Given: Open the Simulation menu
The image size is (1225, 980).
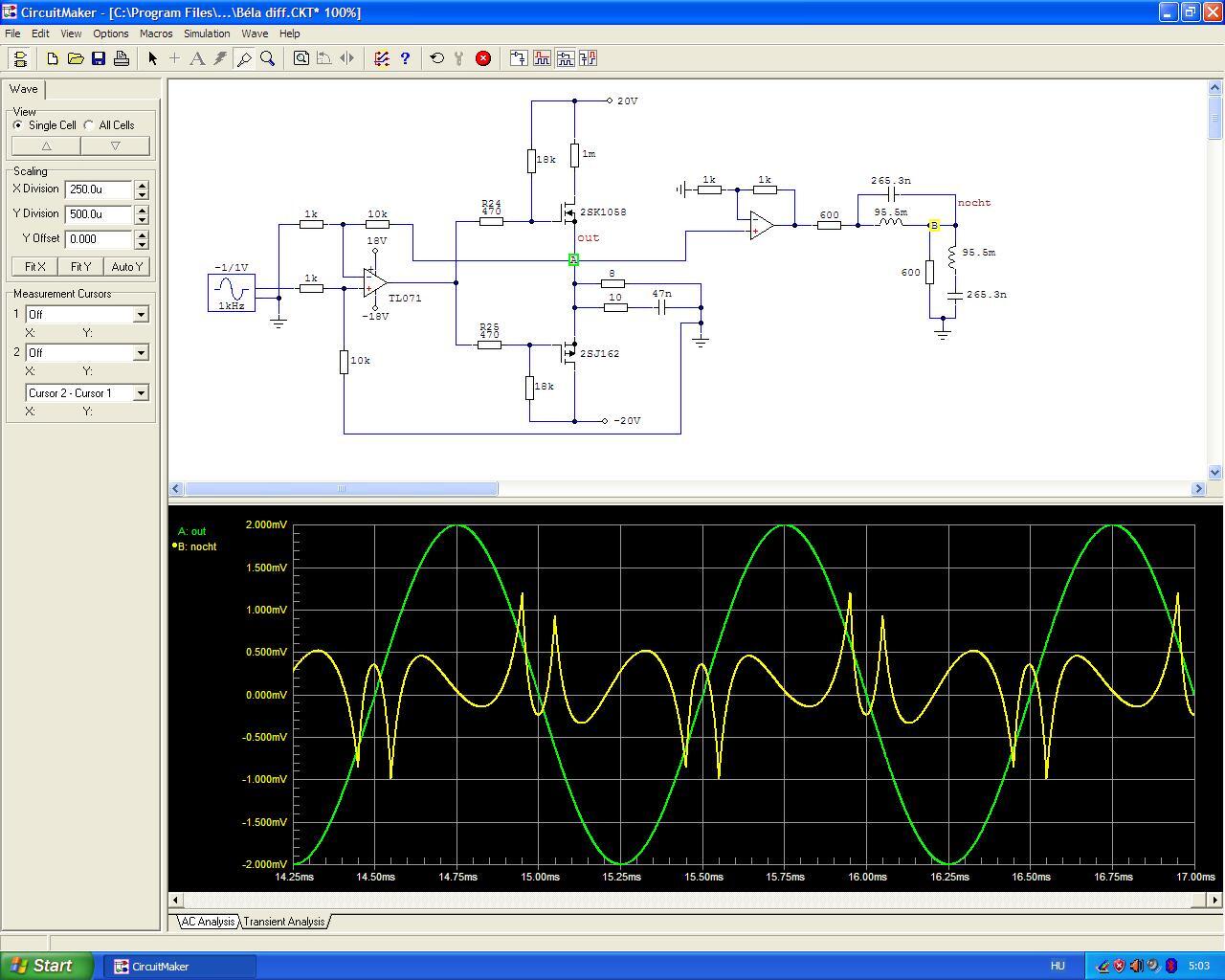Looking at the screenshot, I should pos(207,33).
